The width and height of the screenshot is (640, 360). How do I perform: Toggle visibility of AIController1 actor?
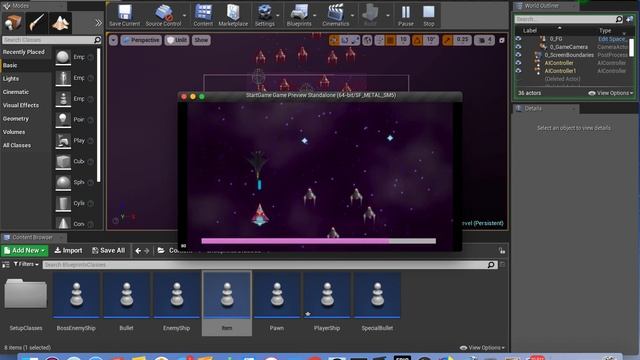click(x=518, y=71)
